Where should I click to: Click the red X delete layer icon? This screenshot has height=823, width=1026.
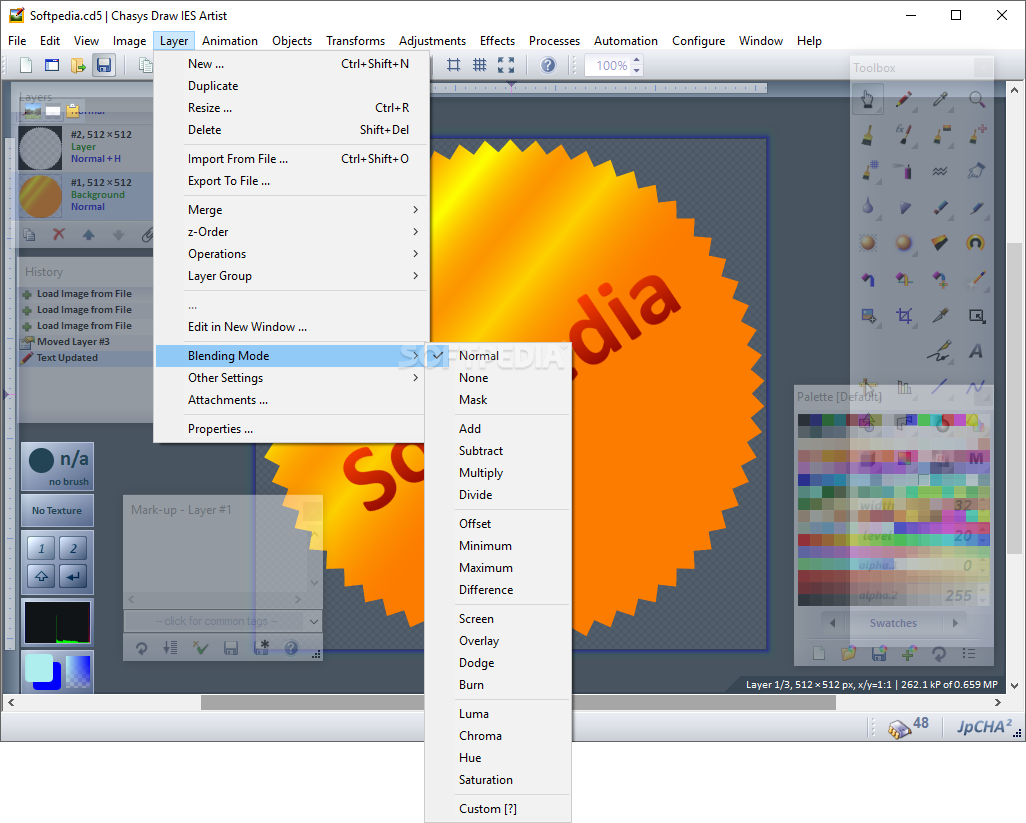pyautogui.click(x=59, y=234)
